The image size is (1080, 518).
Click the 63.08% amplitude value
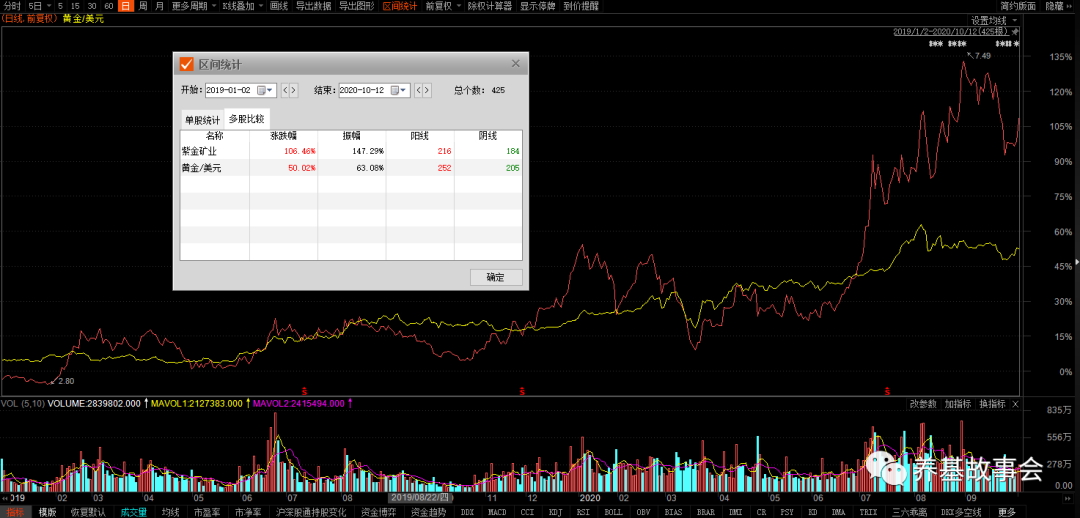(371, 167)
